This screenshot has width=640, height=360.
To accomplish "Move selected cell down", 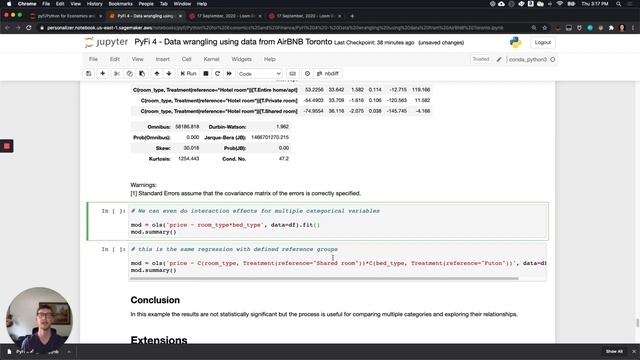I will coord(169,73).
